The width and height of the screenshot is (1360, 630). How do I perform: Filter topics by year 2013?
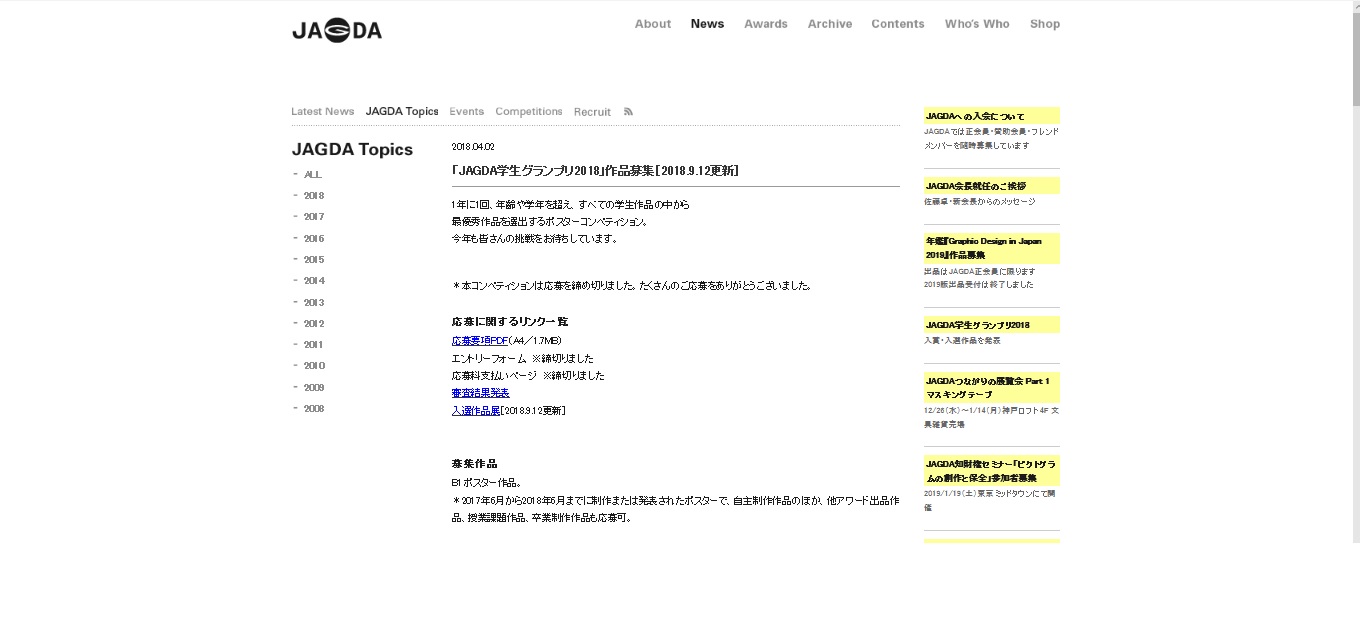314,303
